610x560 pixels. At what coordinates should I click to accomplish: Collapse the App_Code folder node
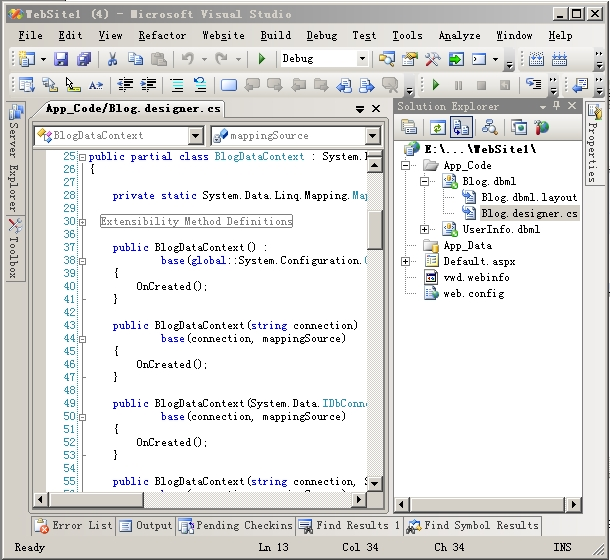405,166
